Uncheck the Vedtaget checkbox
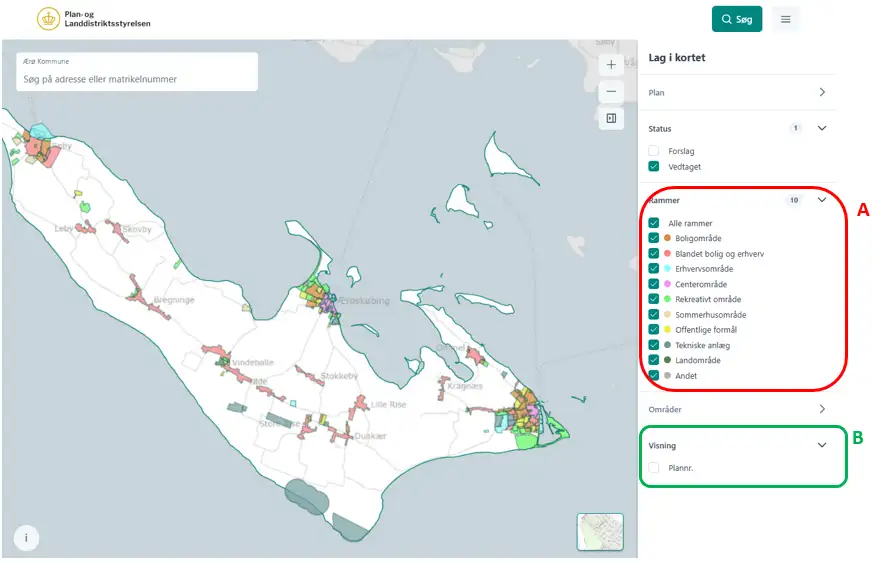 (654, 167)
